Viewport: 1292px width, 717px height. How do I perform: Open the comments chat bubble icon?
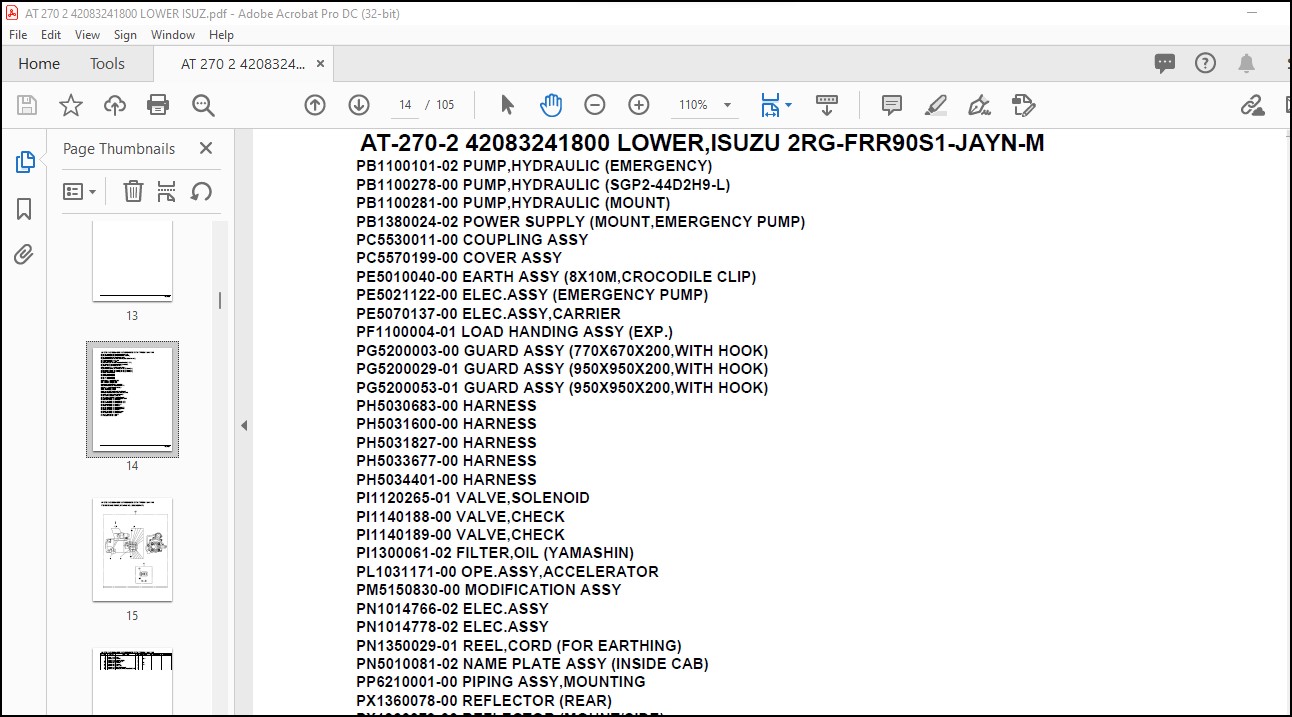[x=1165, y=63]
